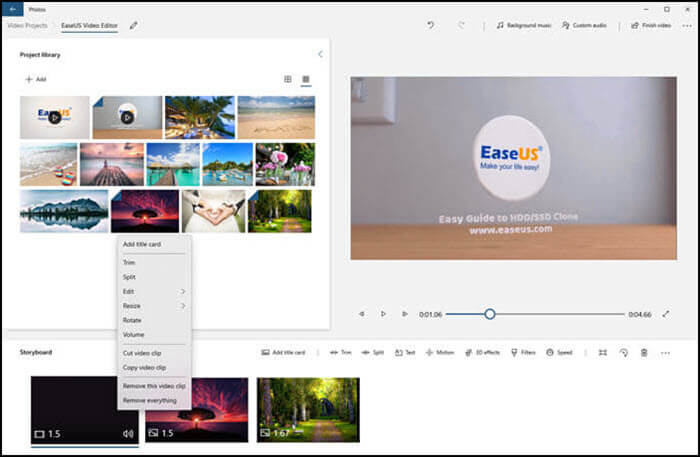Click the Finish video button
This screenshot has width=700, height=457.
pos(650,24)
